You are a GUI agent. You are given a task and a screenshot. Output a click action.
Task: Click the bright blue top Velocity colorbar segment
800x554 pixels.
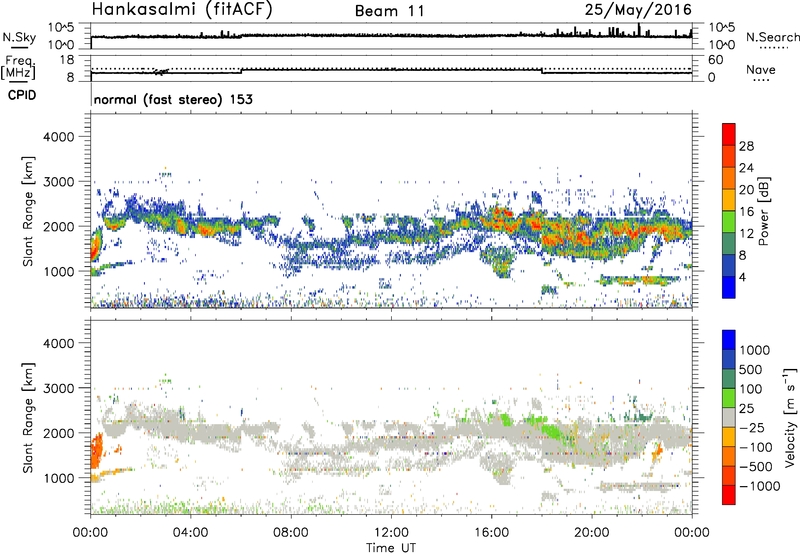[729, 340]
